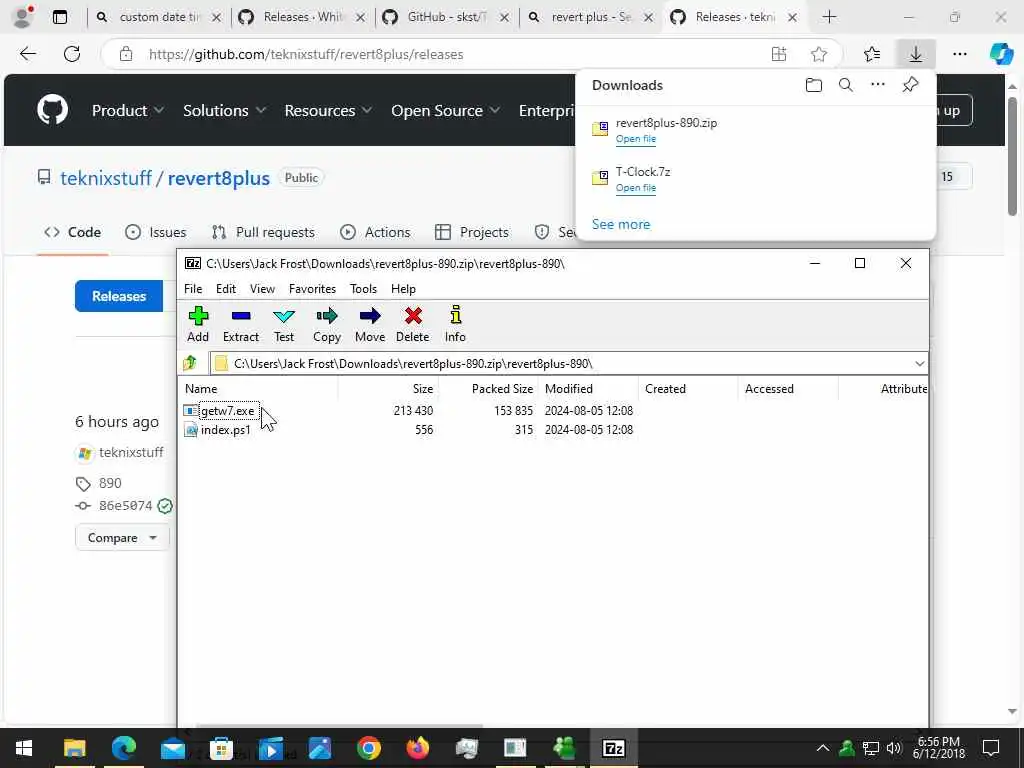Click the red Delete icon
Image resolution: width=1024 pixels, height=768 pixels.
(x=413, y=324)
